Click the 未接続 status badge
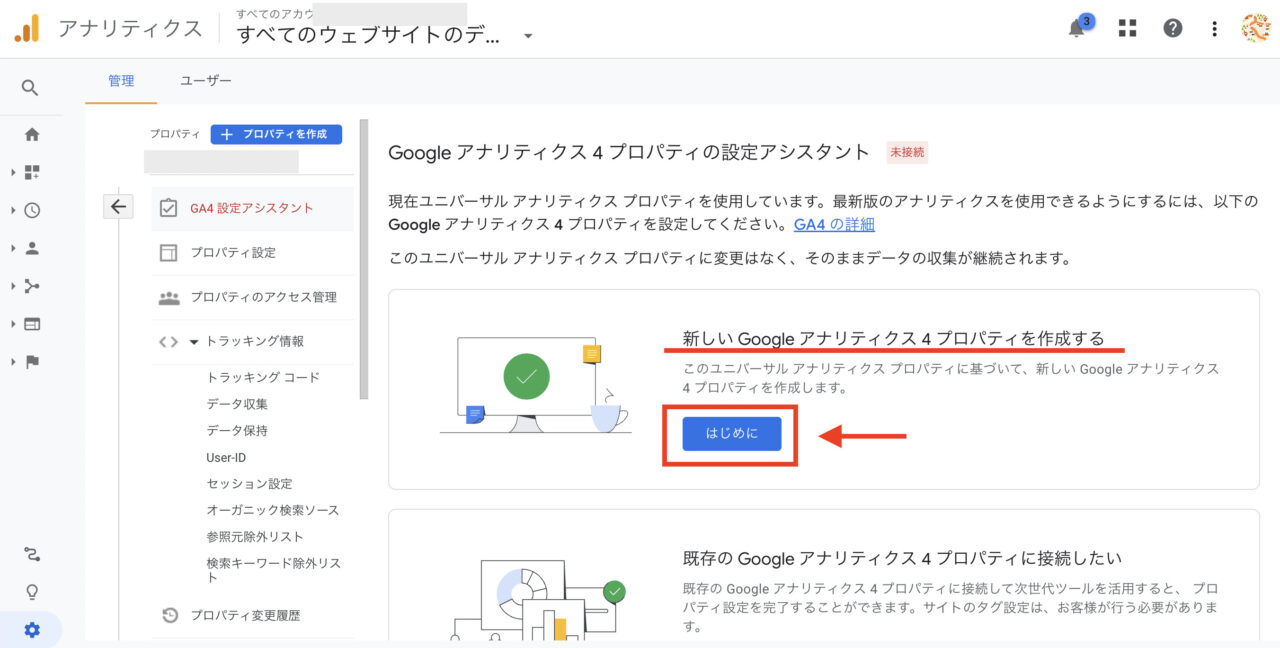 (907, 153)
